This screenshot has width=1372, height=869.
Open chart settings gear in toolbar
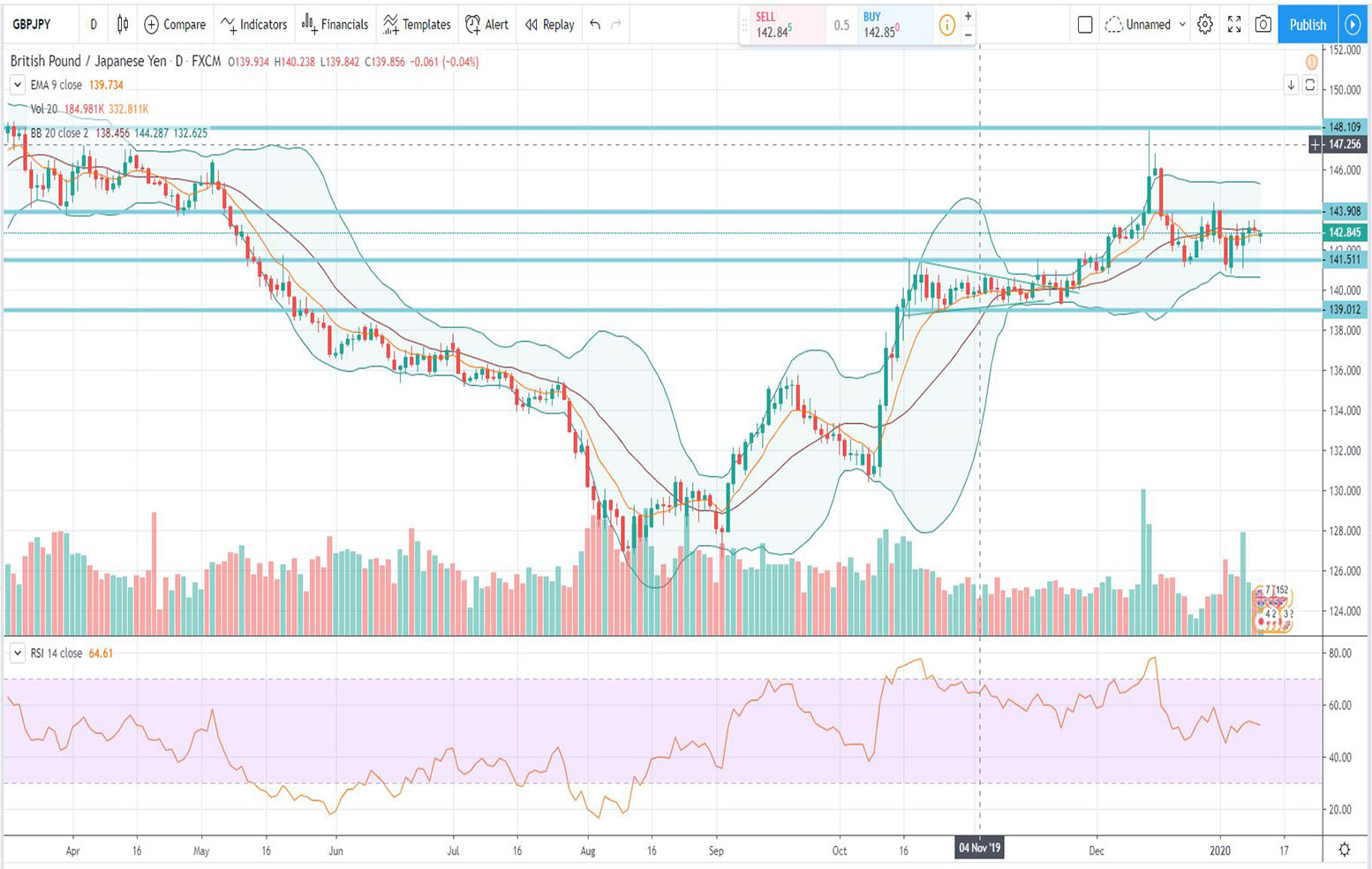1205,25
